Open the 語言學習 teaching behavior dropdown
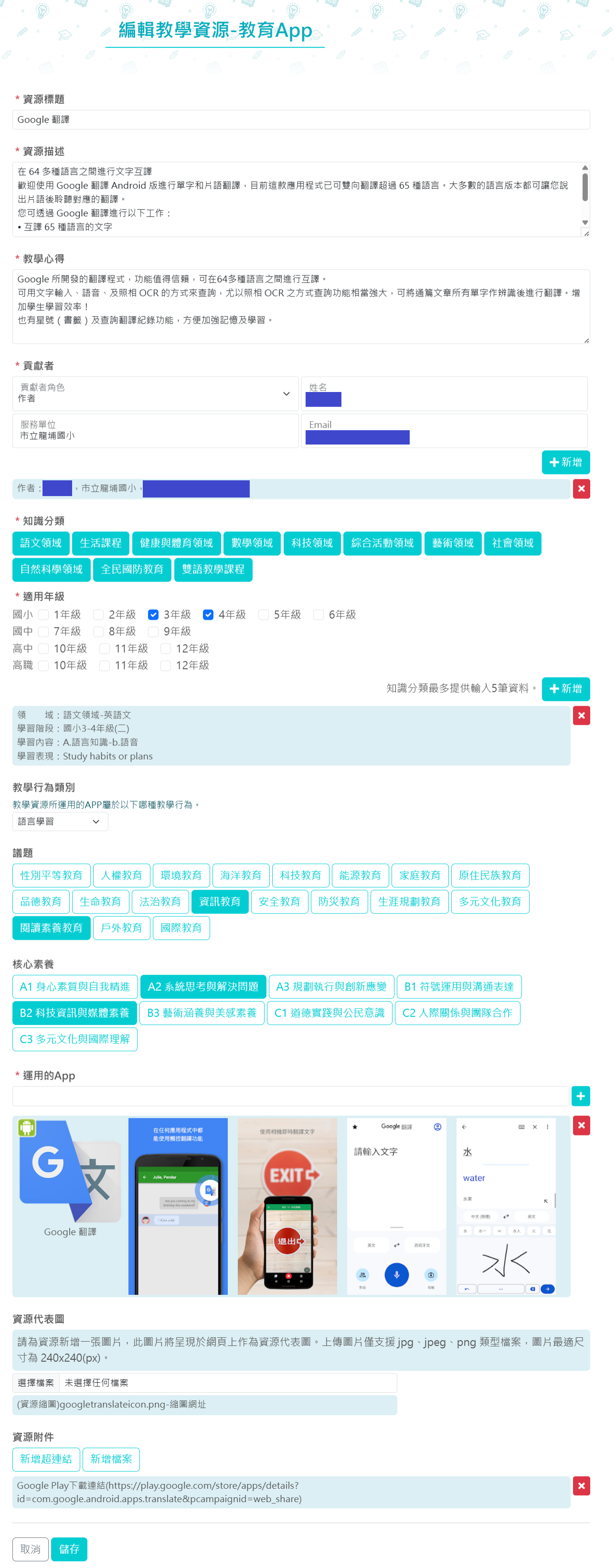This screenshot has height=1568, width=616. pos(60,822)
